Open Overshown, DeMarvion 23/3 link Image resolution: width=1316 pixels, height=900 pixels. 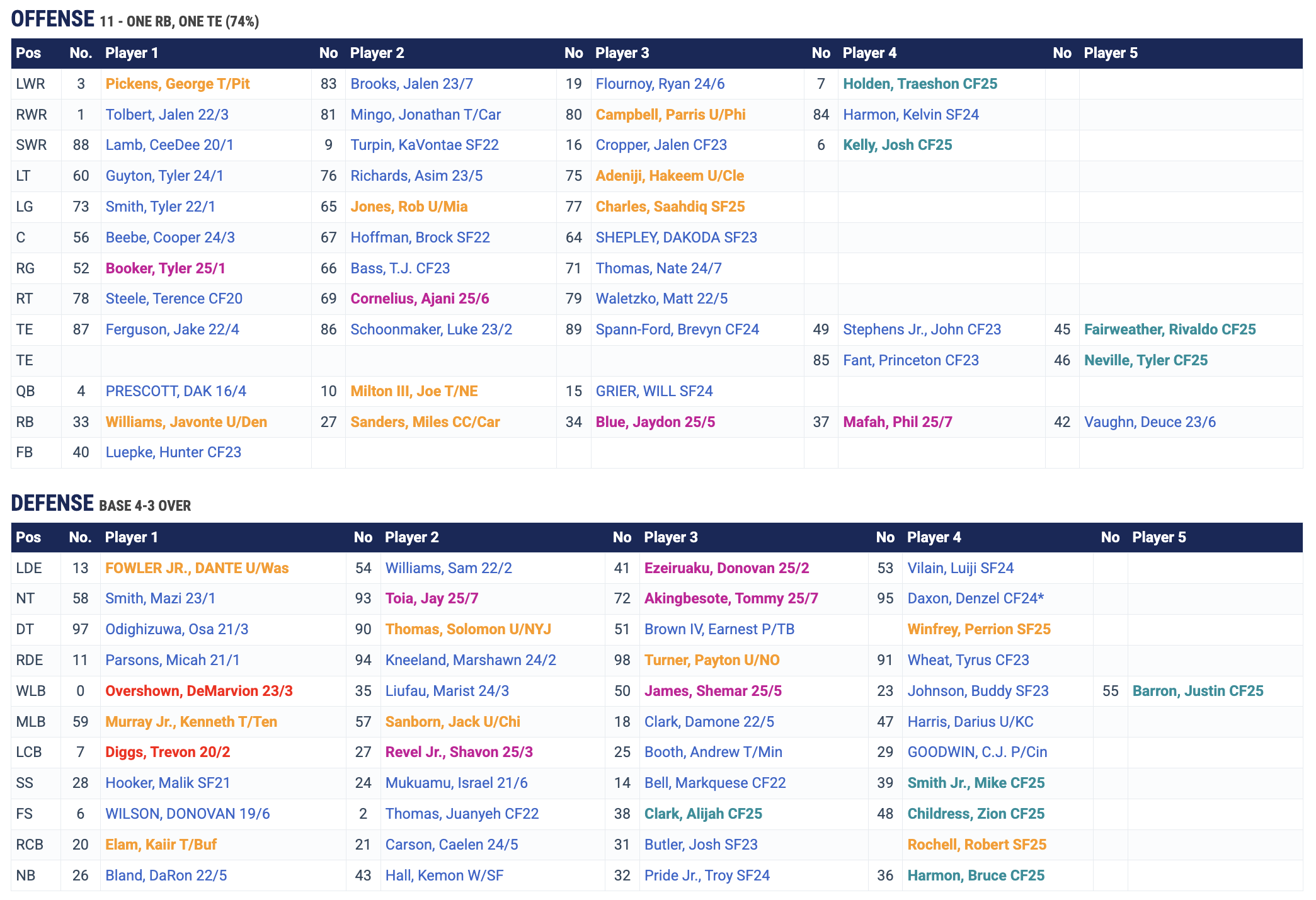click(199, 691)
